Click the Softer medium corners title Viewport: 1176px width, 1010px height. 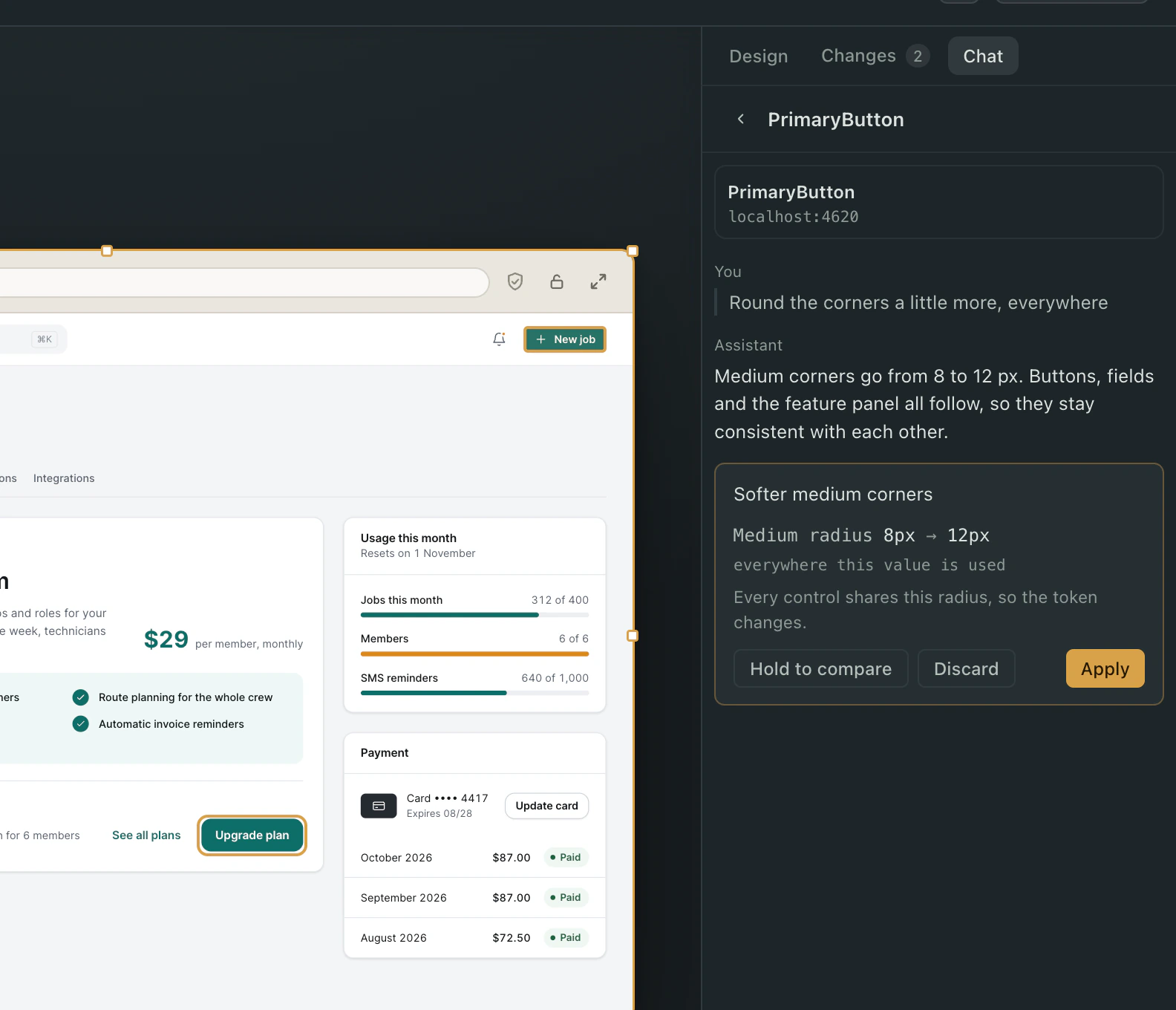pos(833,495)
